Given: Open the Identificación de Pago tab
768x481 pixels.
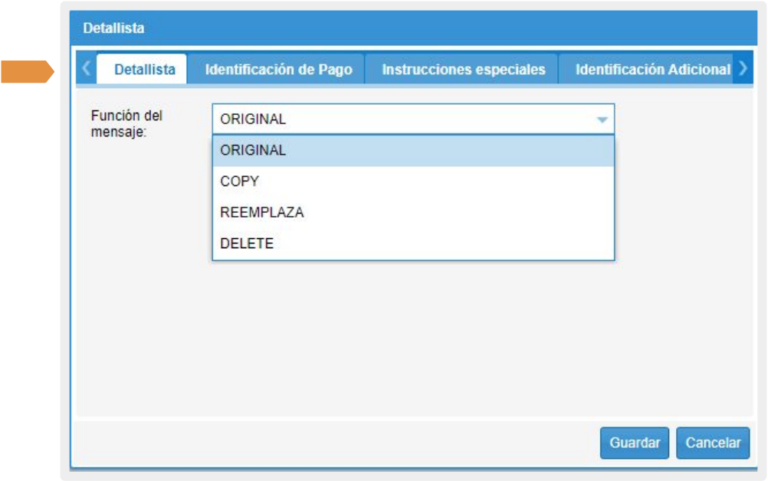Looking at the screenshot, I should [x=278, y=70].
